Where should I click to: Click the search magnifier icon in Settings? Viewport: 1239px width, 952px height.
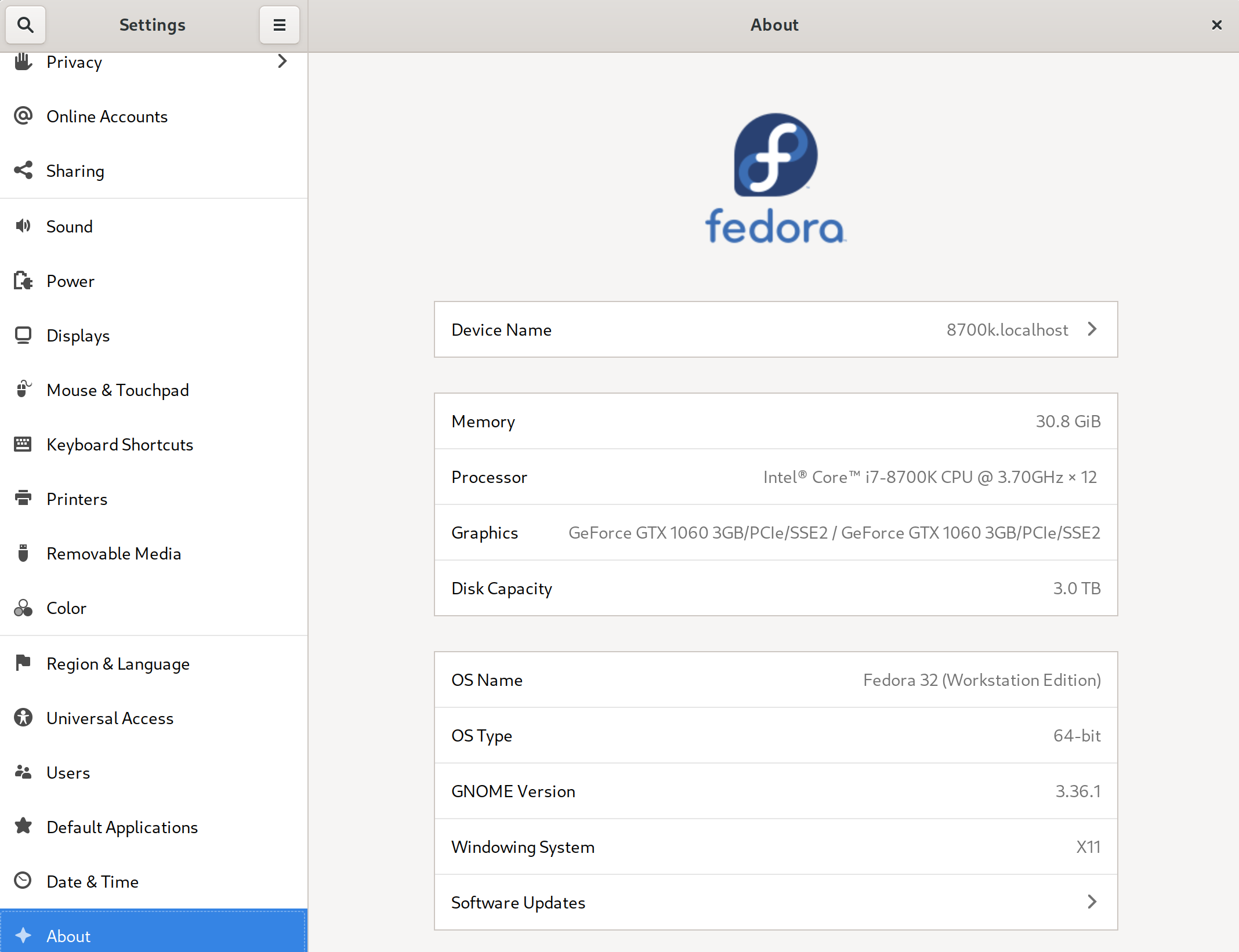coord(25,25)
